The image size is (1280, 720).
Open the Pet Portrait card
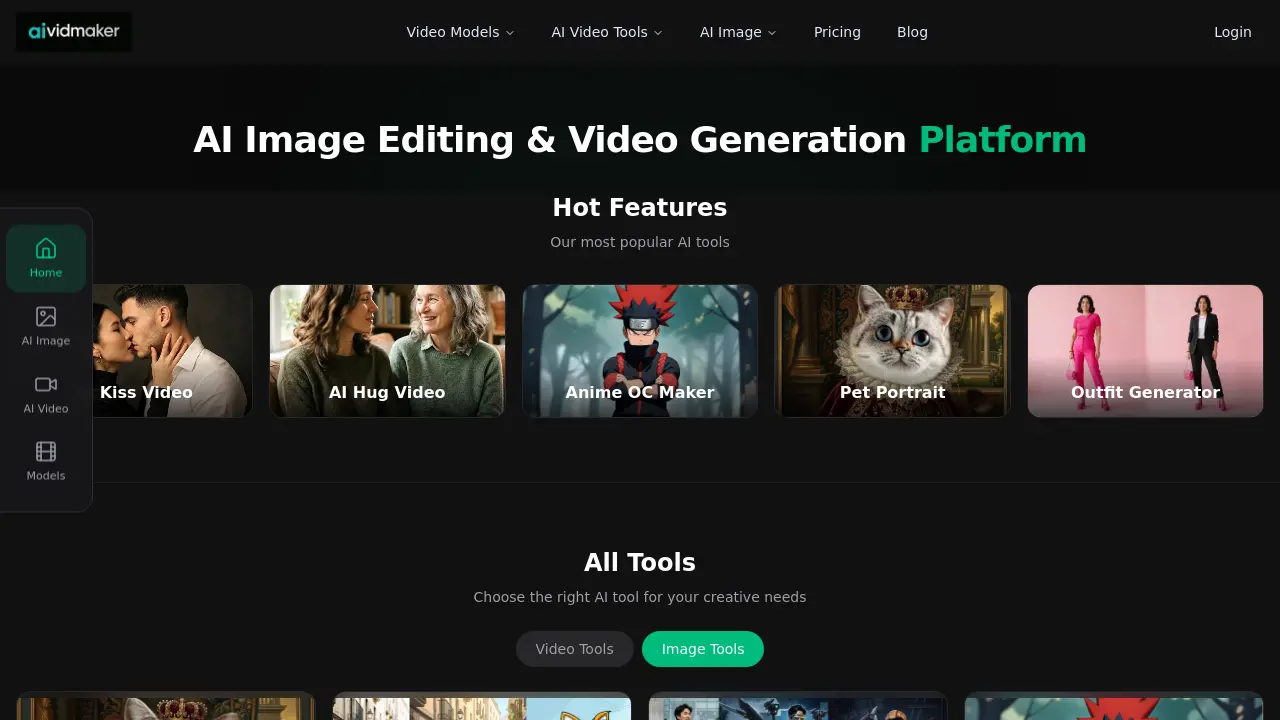pos(892,351)
